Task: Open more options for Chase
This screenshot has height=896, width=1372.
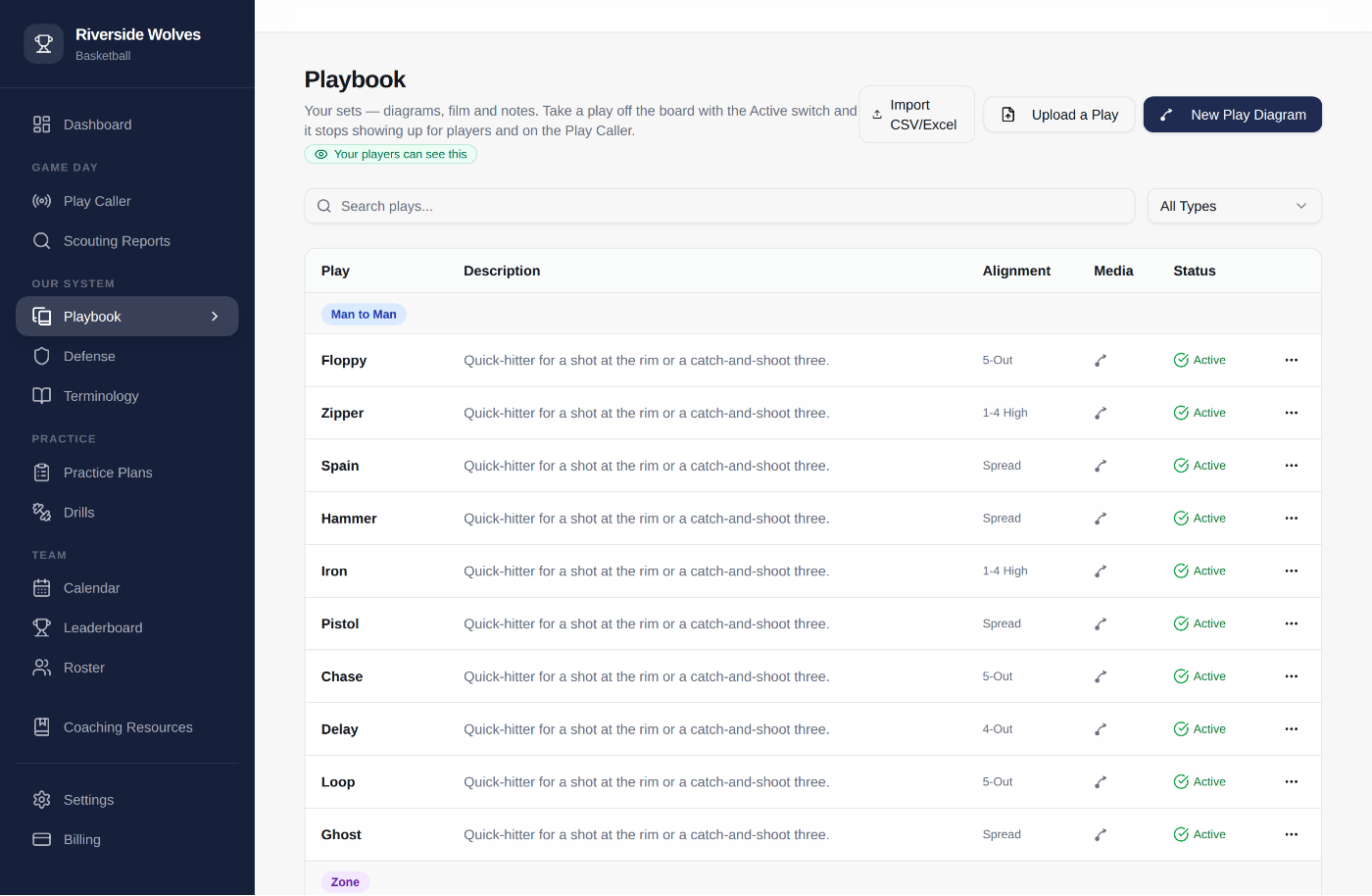Action: click(1292, 676)
